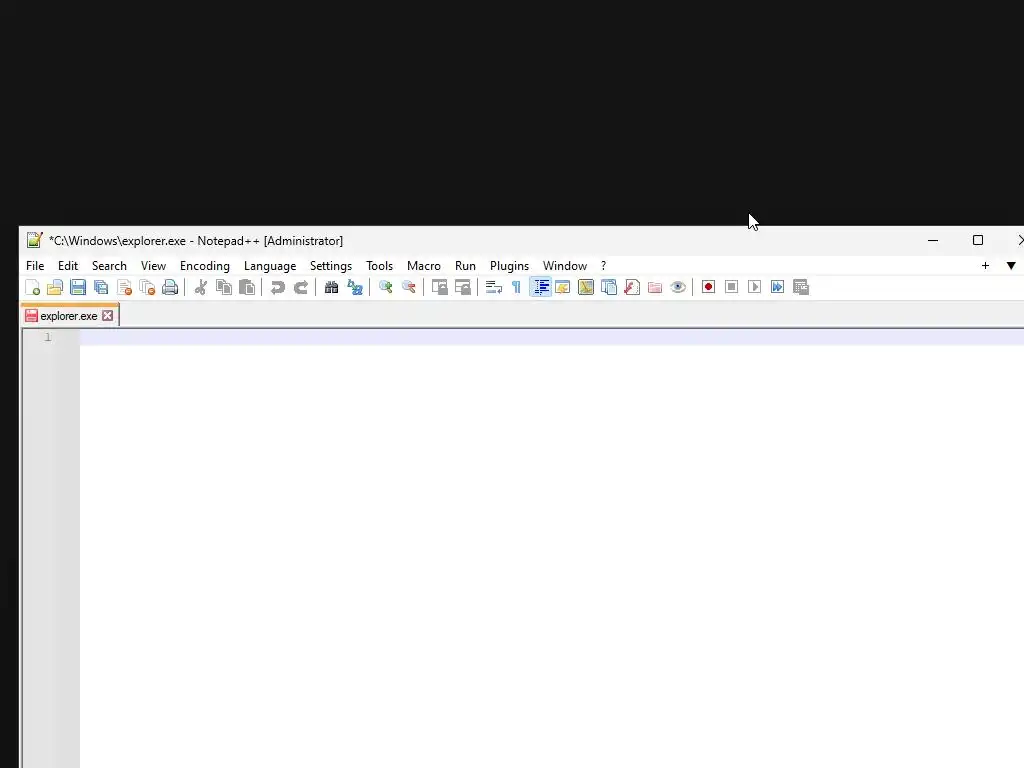Screen dimensions: 1024x768
Task: Stop macro recording with the square icon
Action: tap(731, 287)
